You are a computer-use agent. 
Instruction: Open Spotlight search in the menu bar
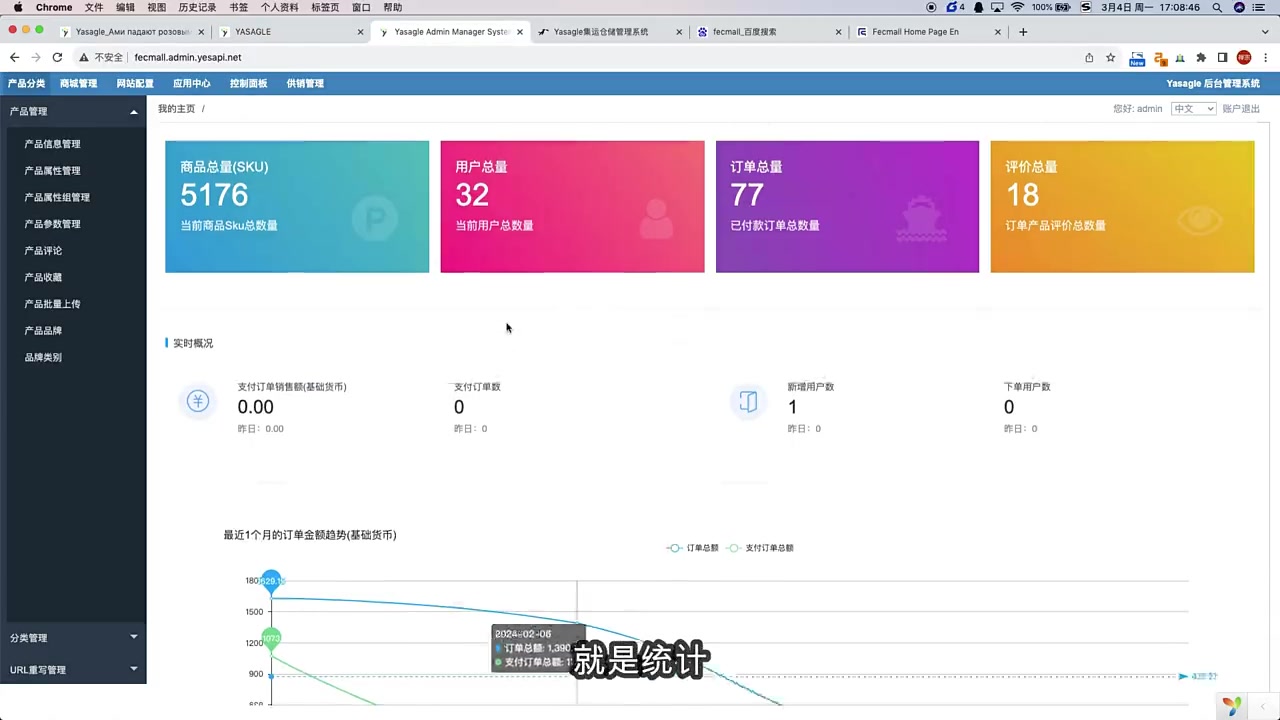coord(1218,7)
